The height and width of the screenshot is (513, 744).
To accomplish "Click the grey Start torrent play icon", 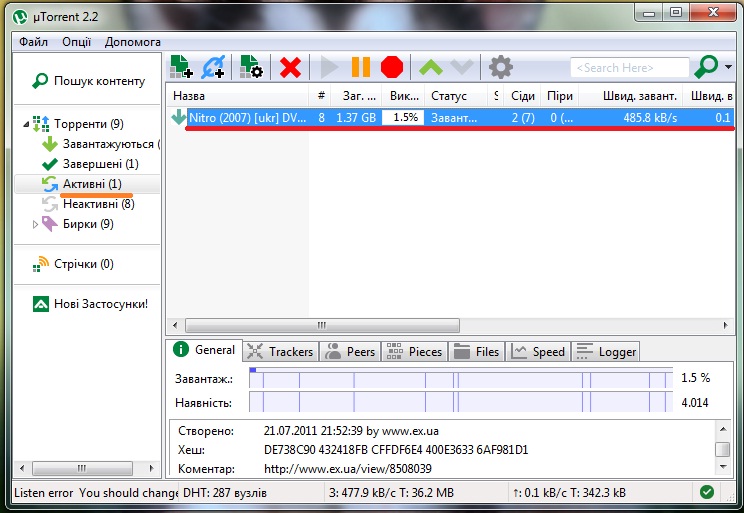I will [329, 67].
